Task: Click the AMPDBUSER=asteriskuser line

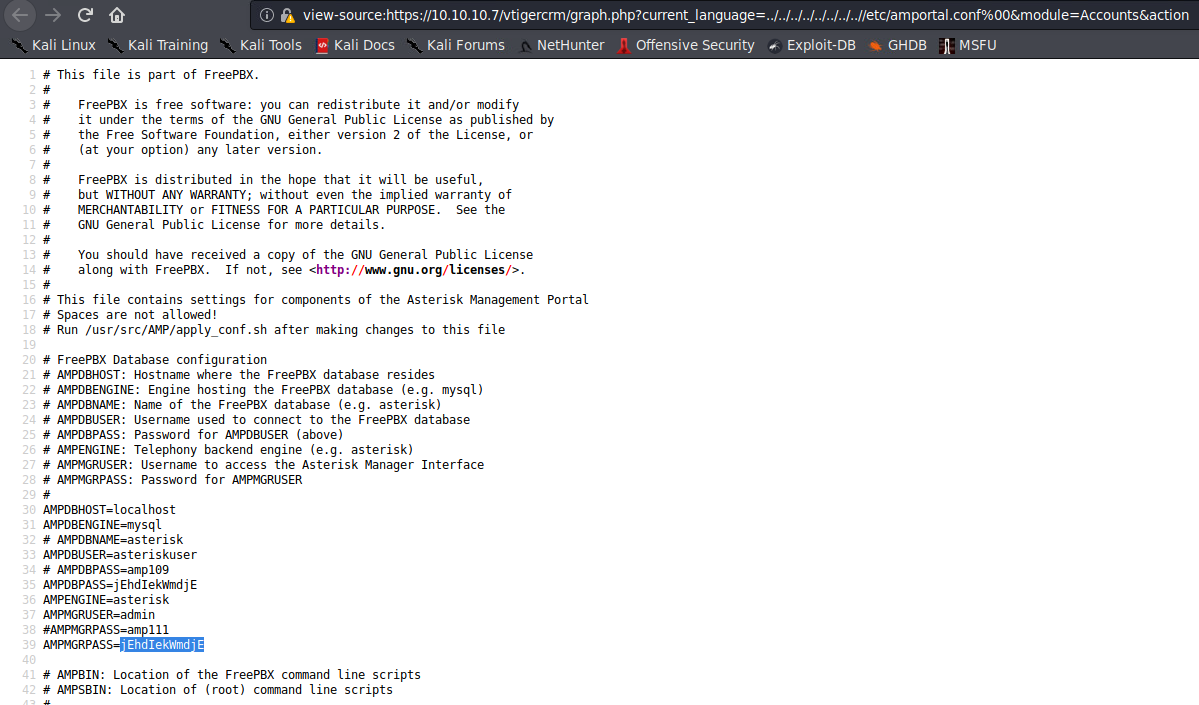Action: (x=120, y=555)
